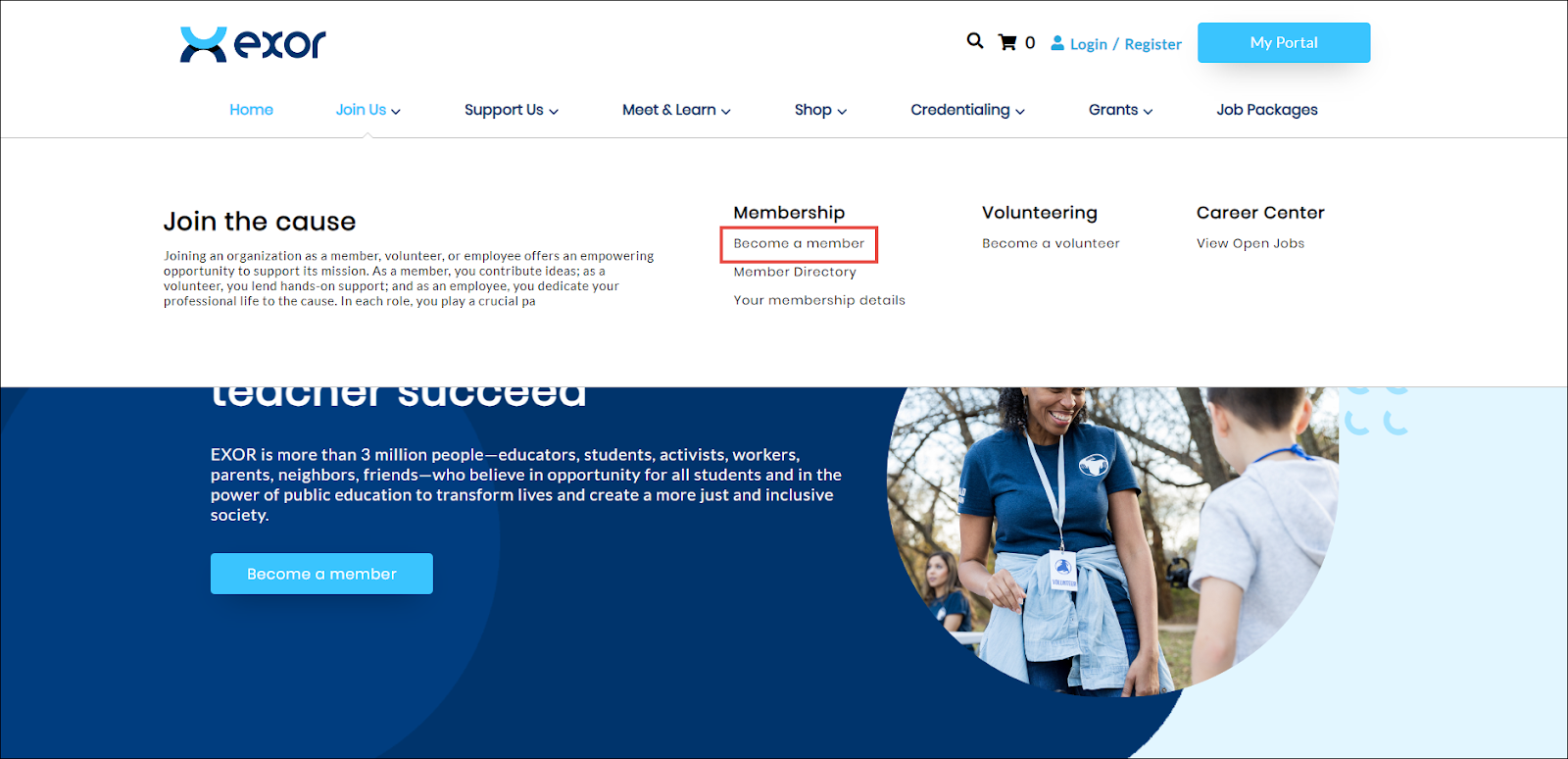The width and height of the screenshot is (1568, 759).
Task: Expand the Shop dropdown menu
Action: coord(820,110)
